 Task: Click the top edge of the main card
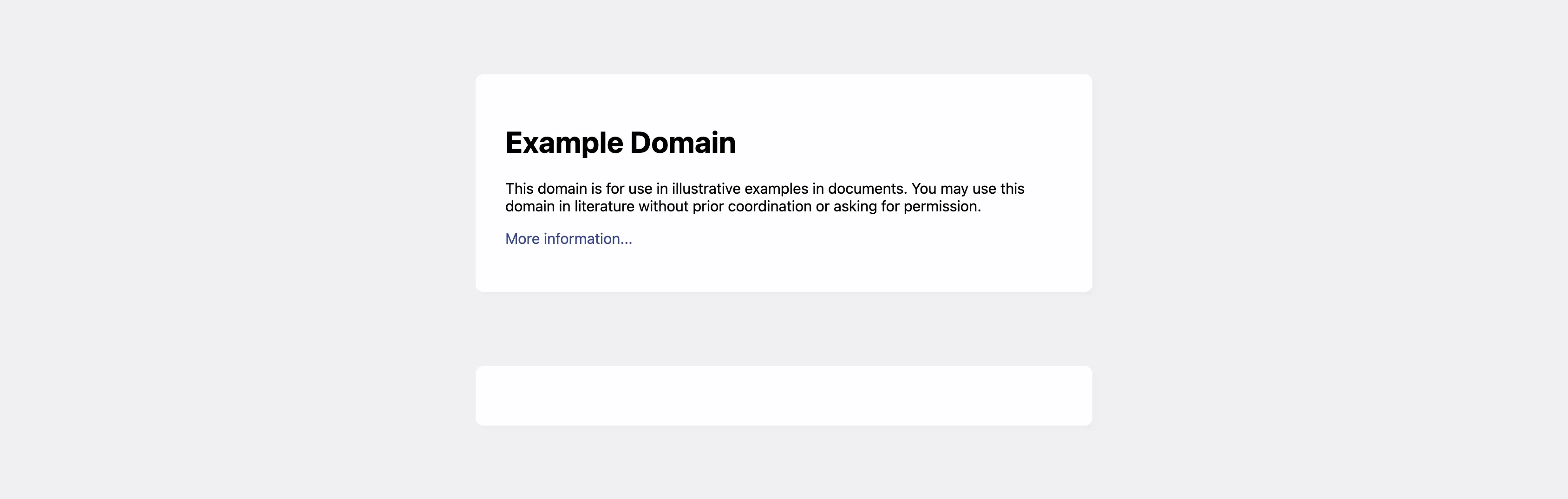(x=784, y=76)
